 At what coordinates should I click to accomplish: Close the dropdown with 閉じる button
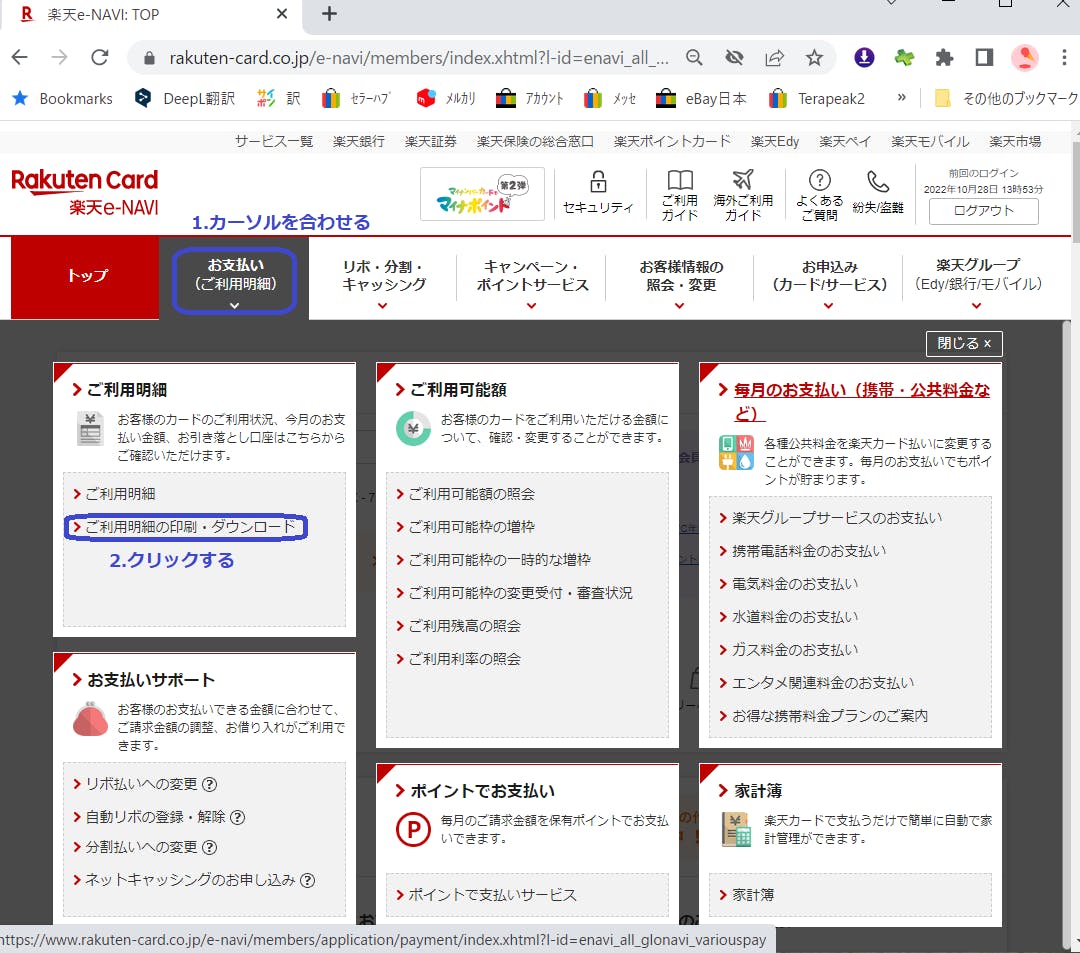pos(964,344)
